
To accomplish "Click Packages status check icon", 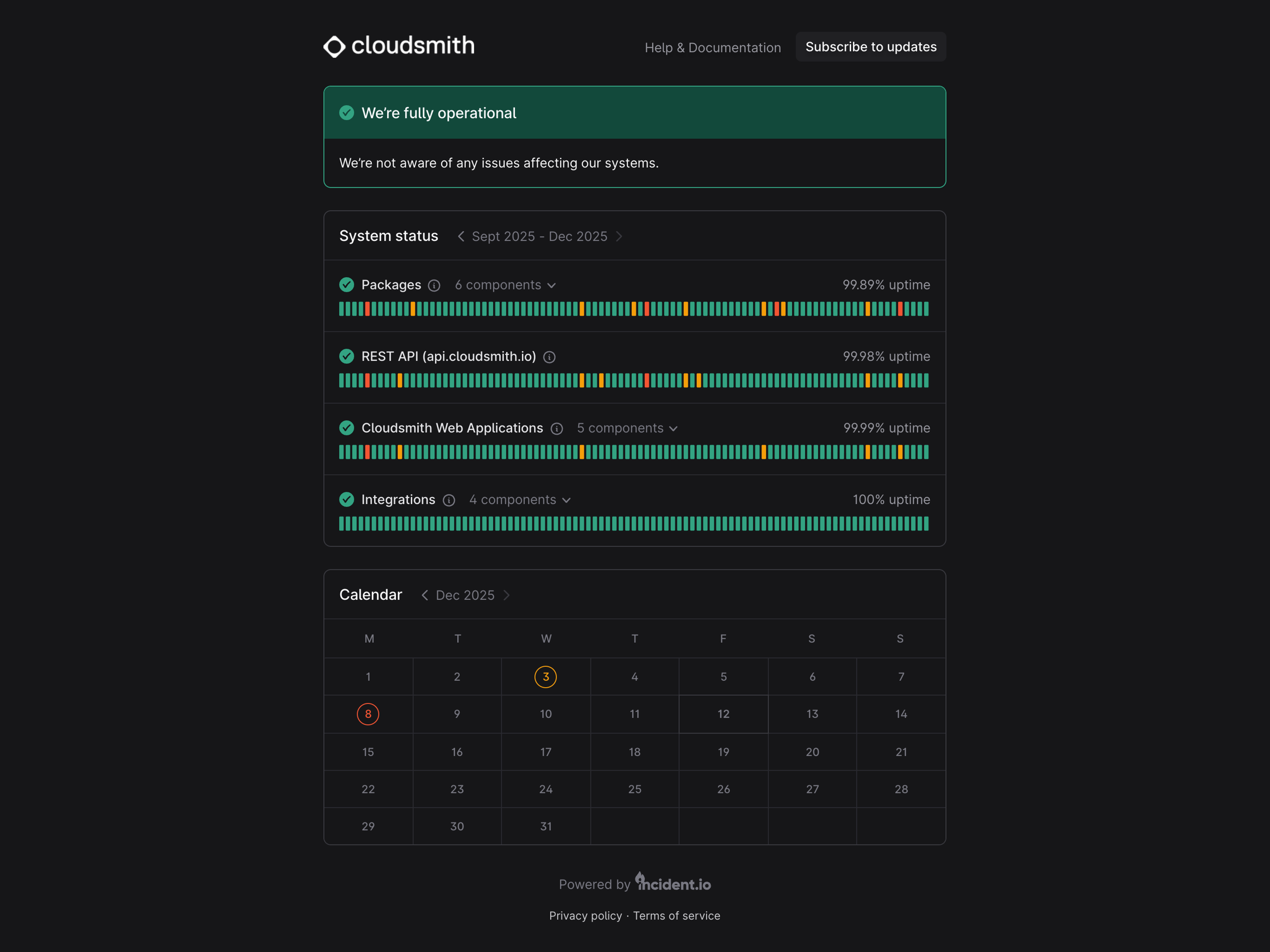I will (347, 284).
